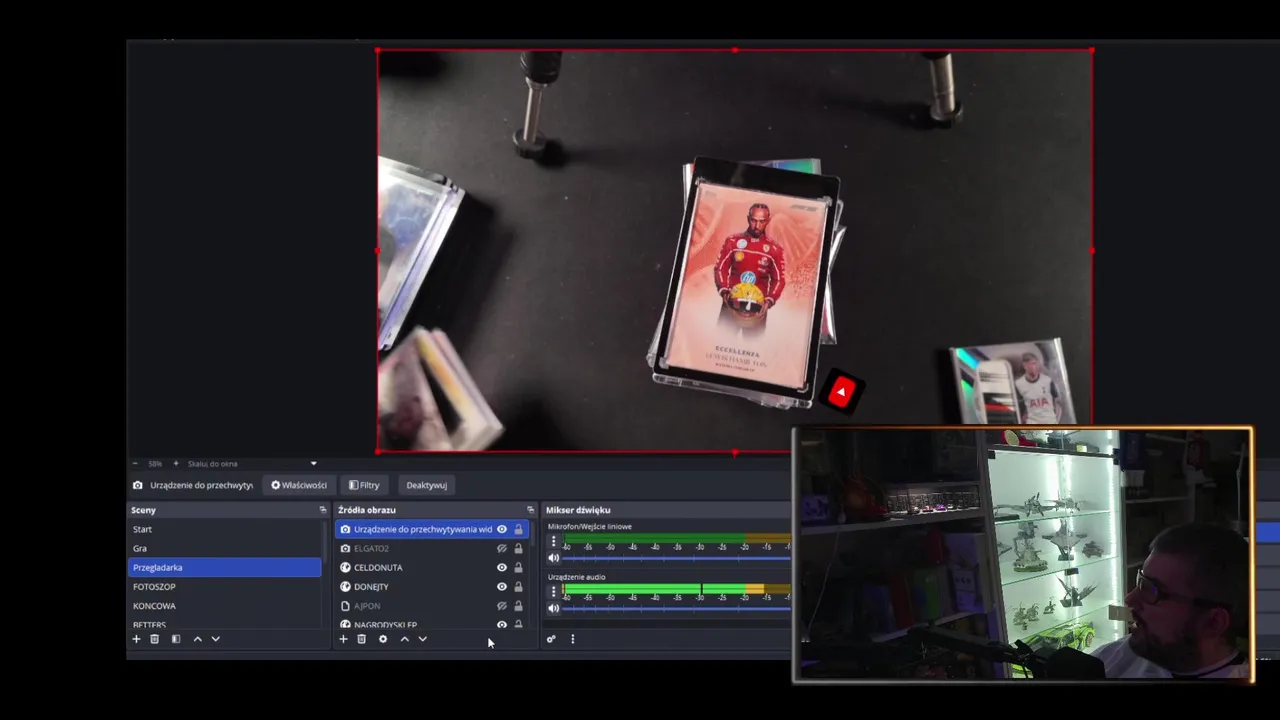Add a new scene with the plus icon
Image resolution: width=1280 pixels, height=720 pixels.
coord(137,639)
